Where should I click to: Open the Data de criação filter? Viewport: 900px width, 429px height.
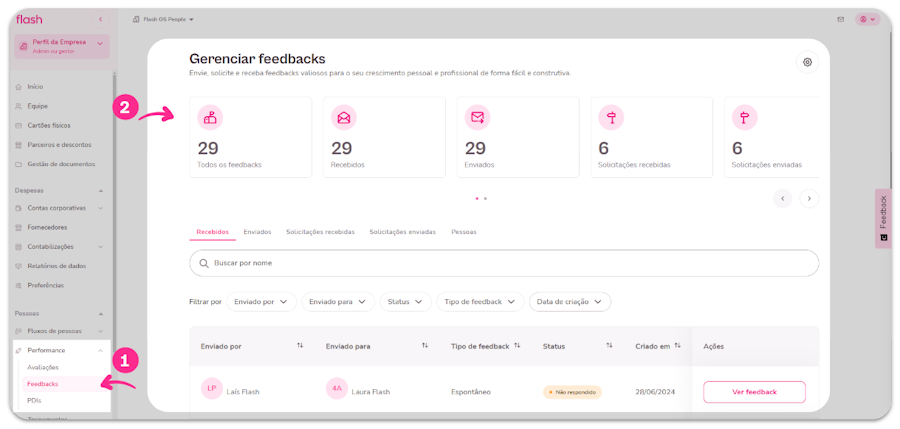point(570,302)
